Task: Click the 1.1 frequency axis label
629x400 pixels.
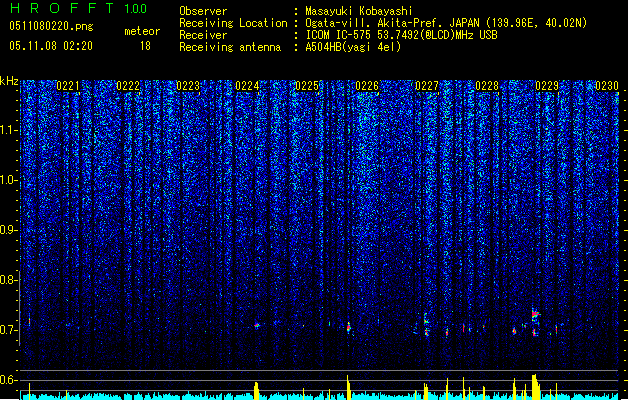Action: point(9,130)
